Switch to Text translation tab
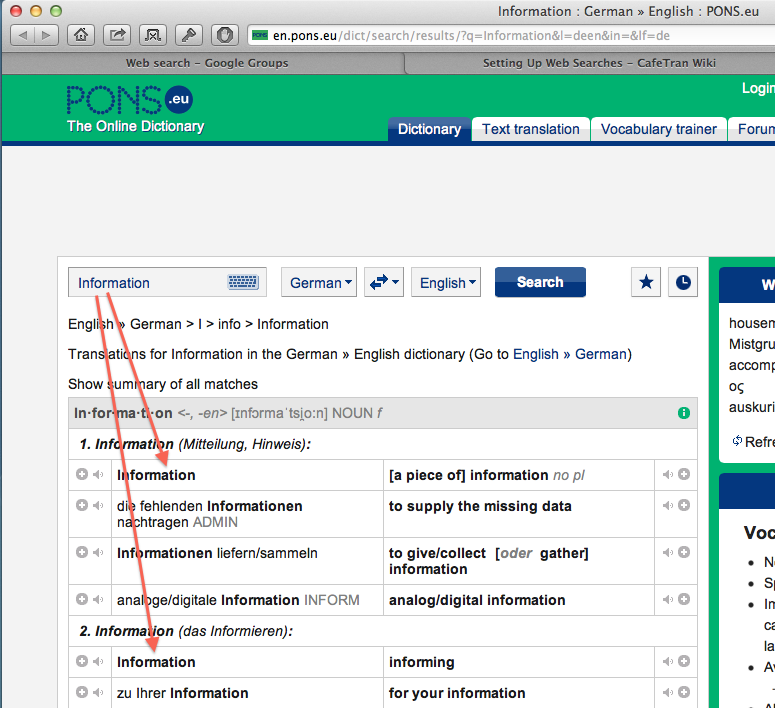775x708 pixels. pos(530,129)
